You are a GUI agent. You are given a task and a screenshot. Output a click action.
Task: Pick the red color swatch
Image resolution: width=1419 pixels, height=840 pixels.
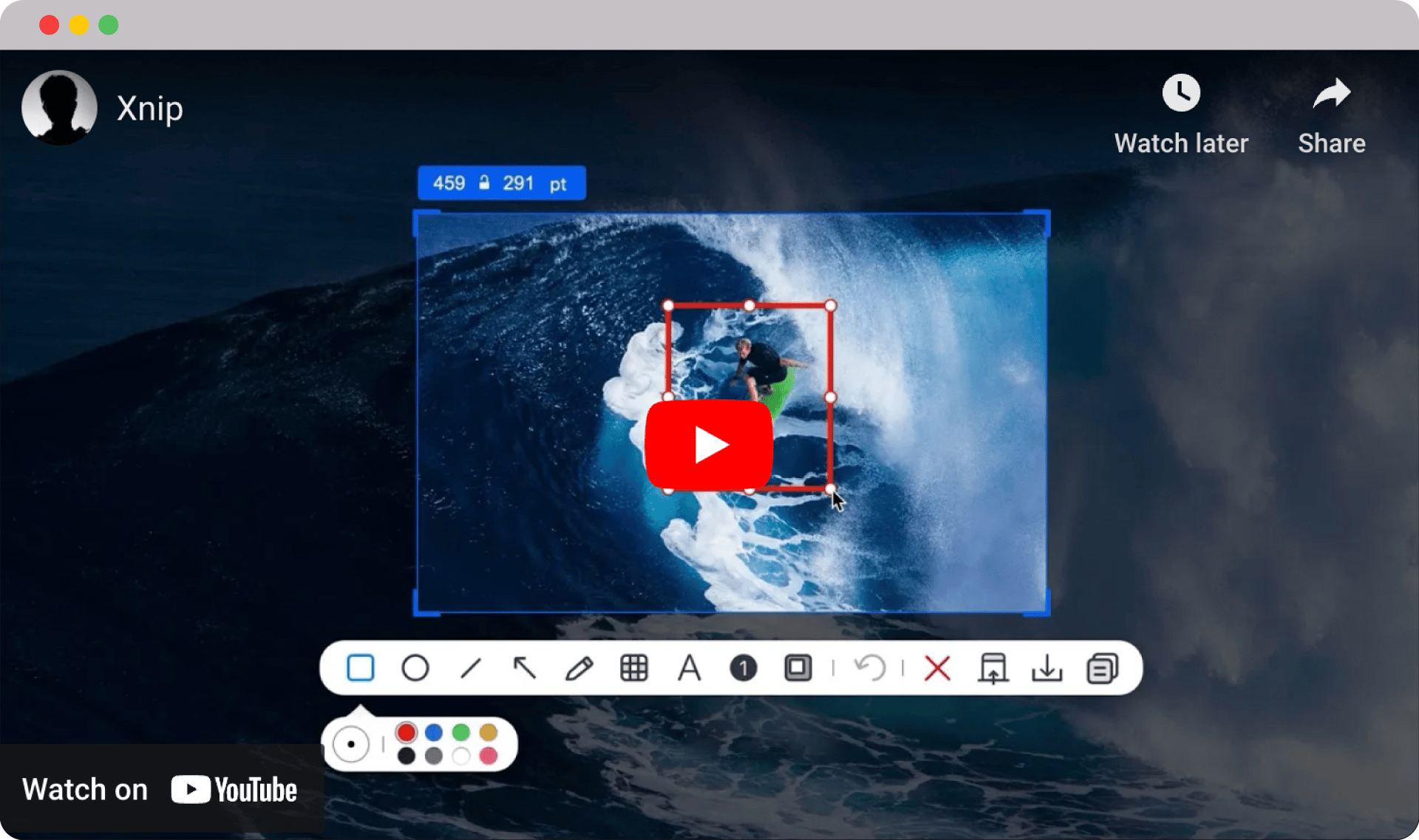click(x=406, y=732)
